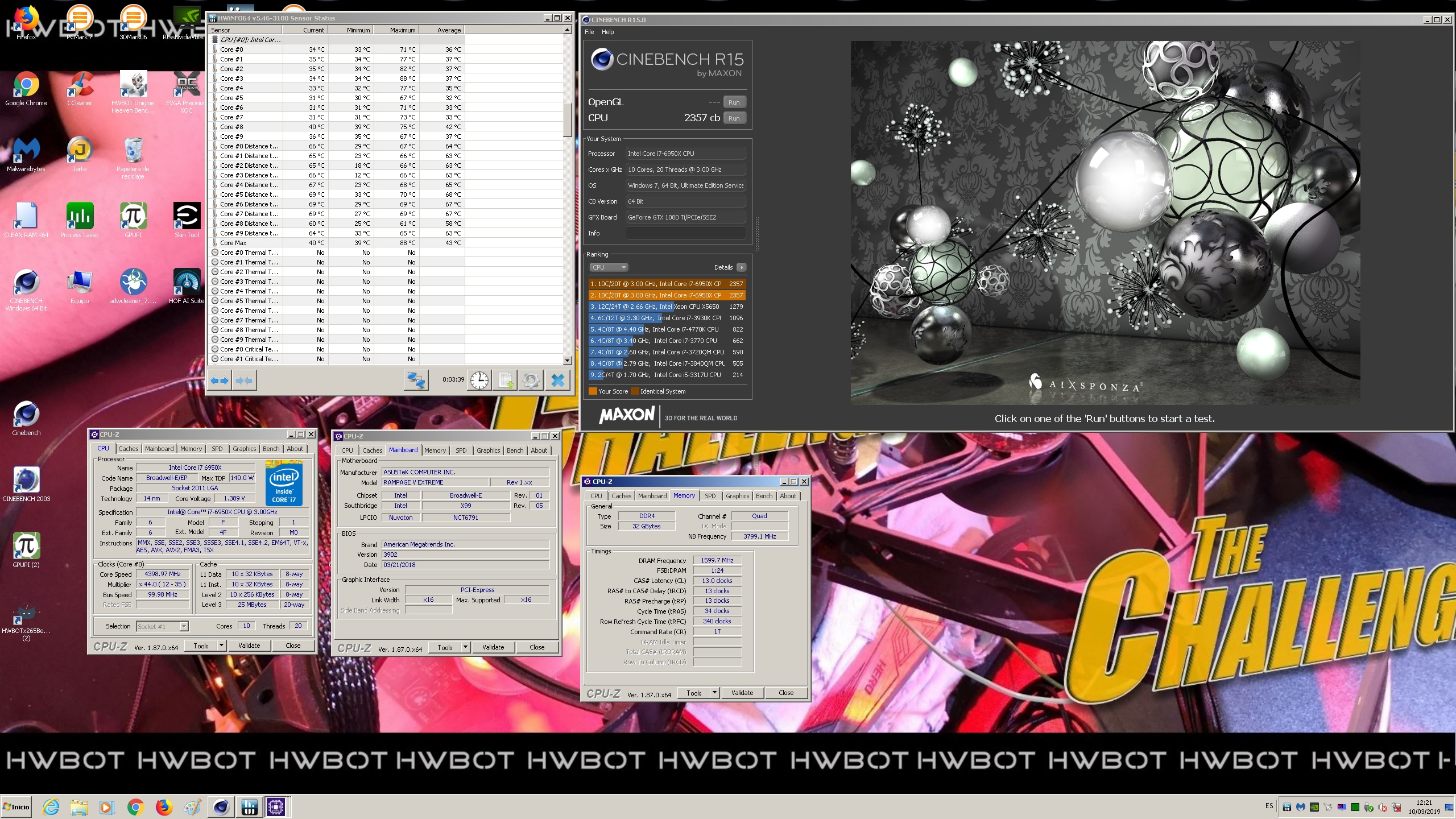This screenshot has height=819, width=1456.
Task: Open CLEAN RAM X64 desktop icon
Action: click(26, 221)
